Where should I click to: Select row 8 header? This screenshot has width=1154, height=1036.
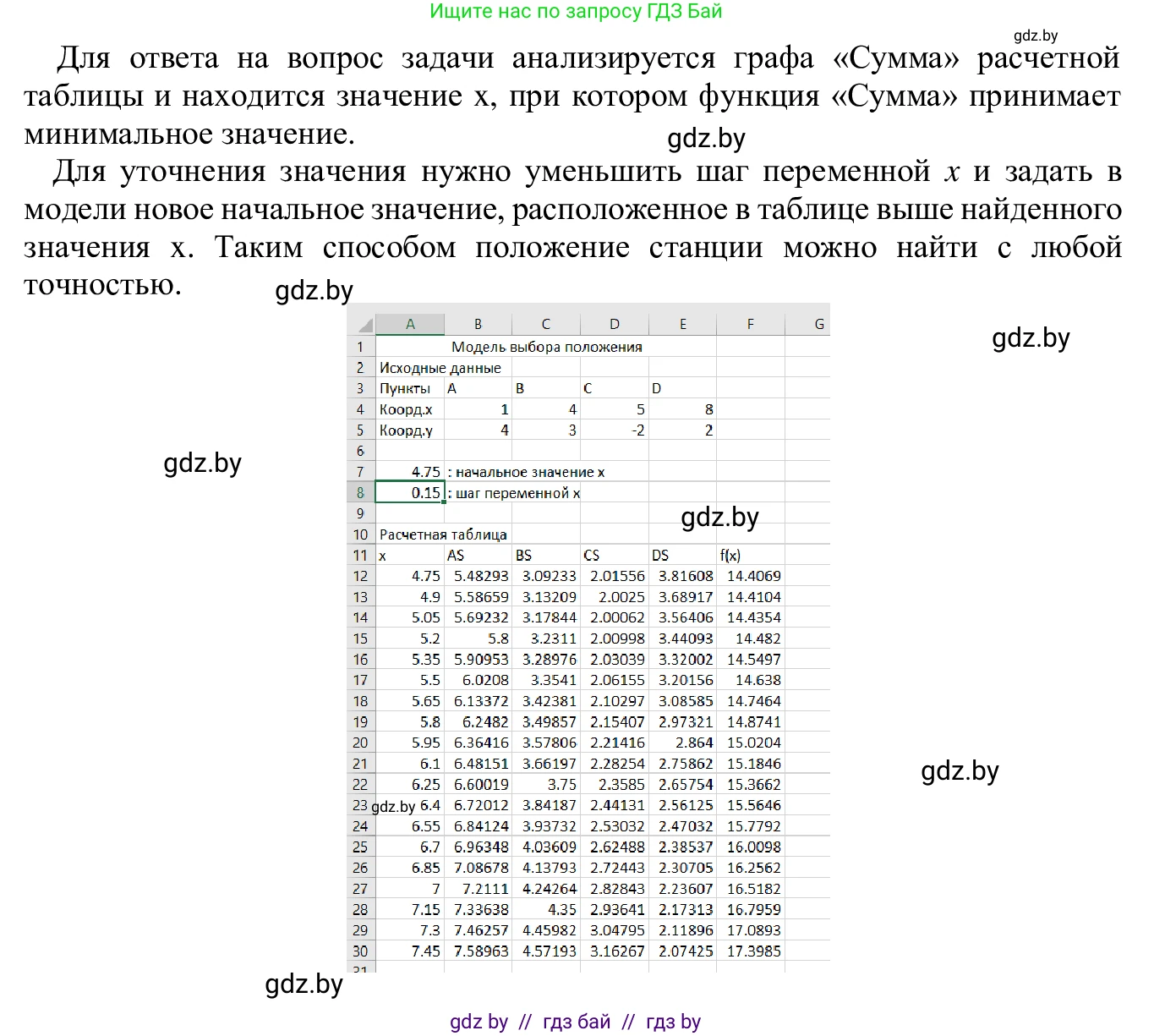[x=360, y=493]
